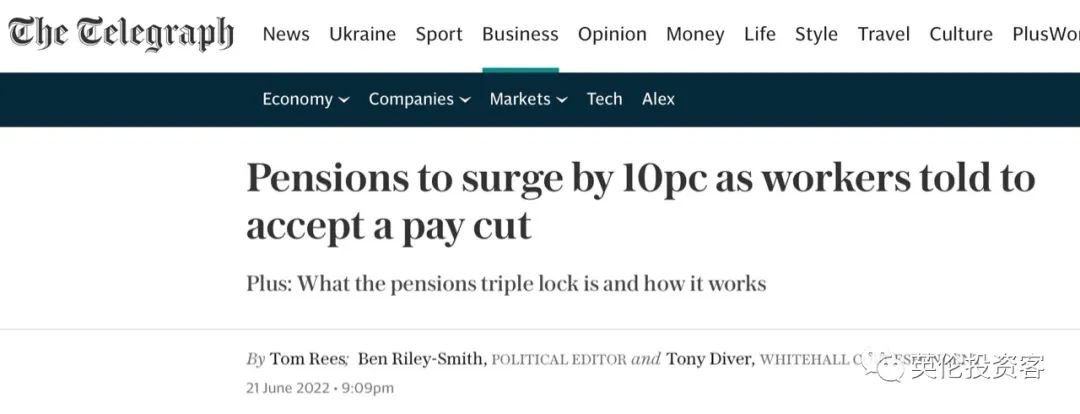1080x414 pixels.
Task: Open the Sport section
Action: [439, 34]
